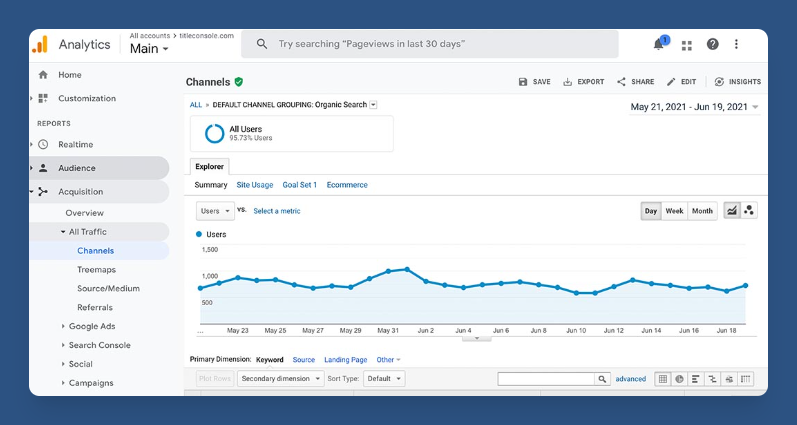Viewport: 797px width, 425px height.
Task: Click the Share icon
Action: click(x=621, y=82)
